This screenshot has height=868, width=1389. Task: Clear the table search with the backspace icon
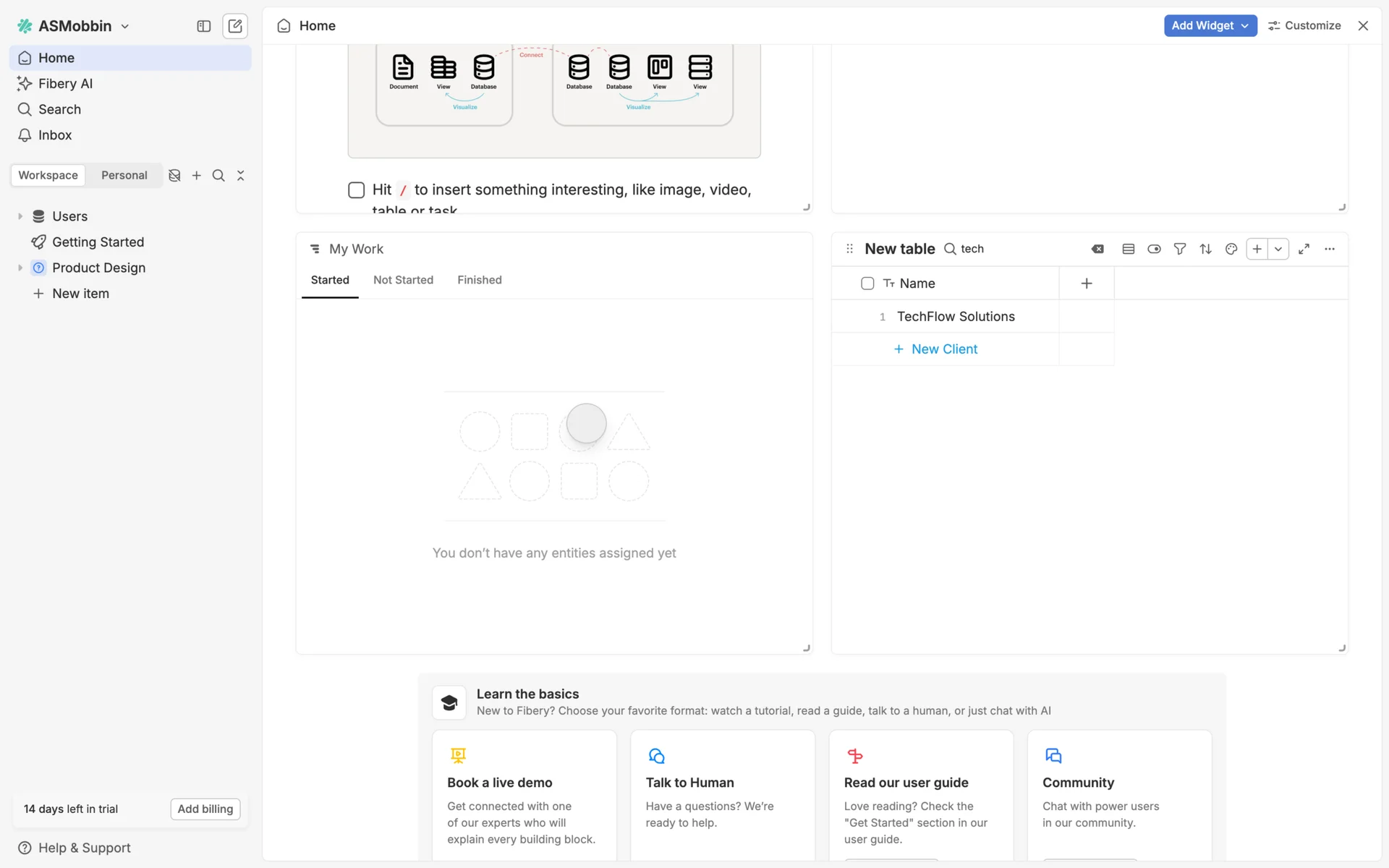click(1097, 249)
